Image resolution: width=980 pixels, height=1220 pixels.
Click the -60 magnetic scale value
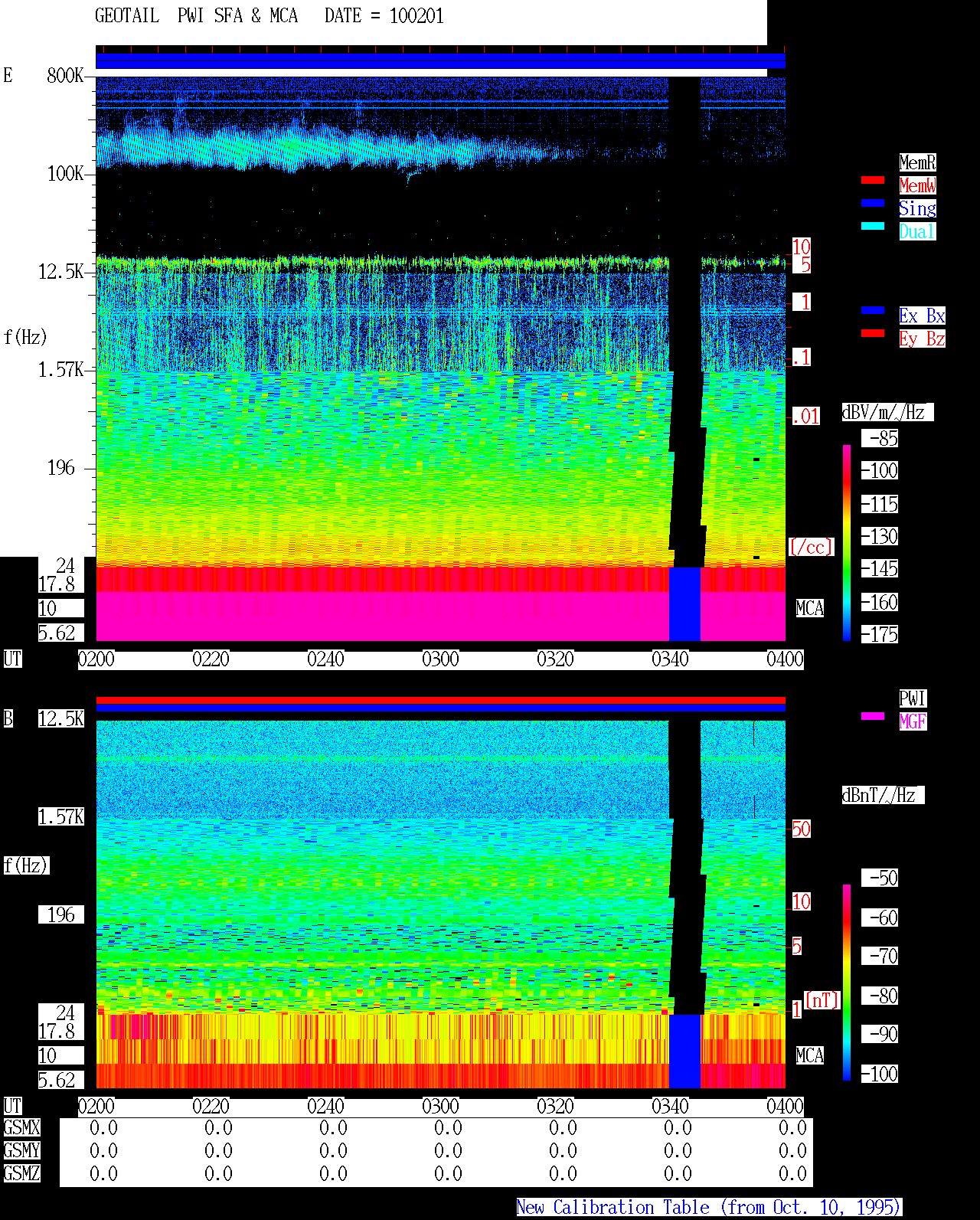(x=880, y=917)
